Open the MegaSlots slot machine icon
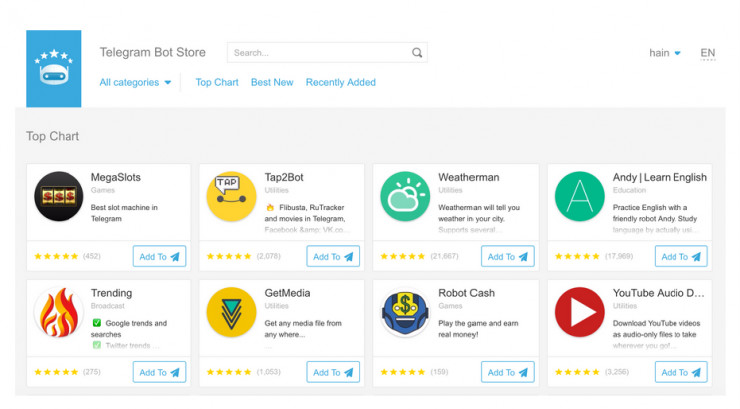This screenshot has width=740, height=409. tap(59, 197)
